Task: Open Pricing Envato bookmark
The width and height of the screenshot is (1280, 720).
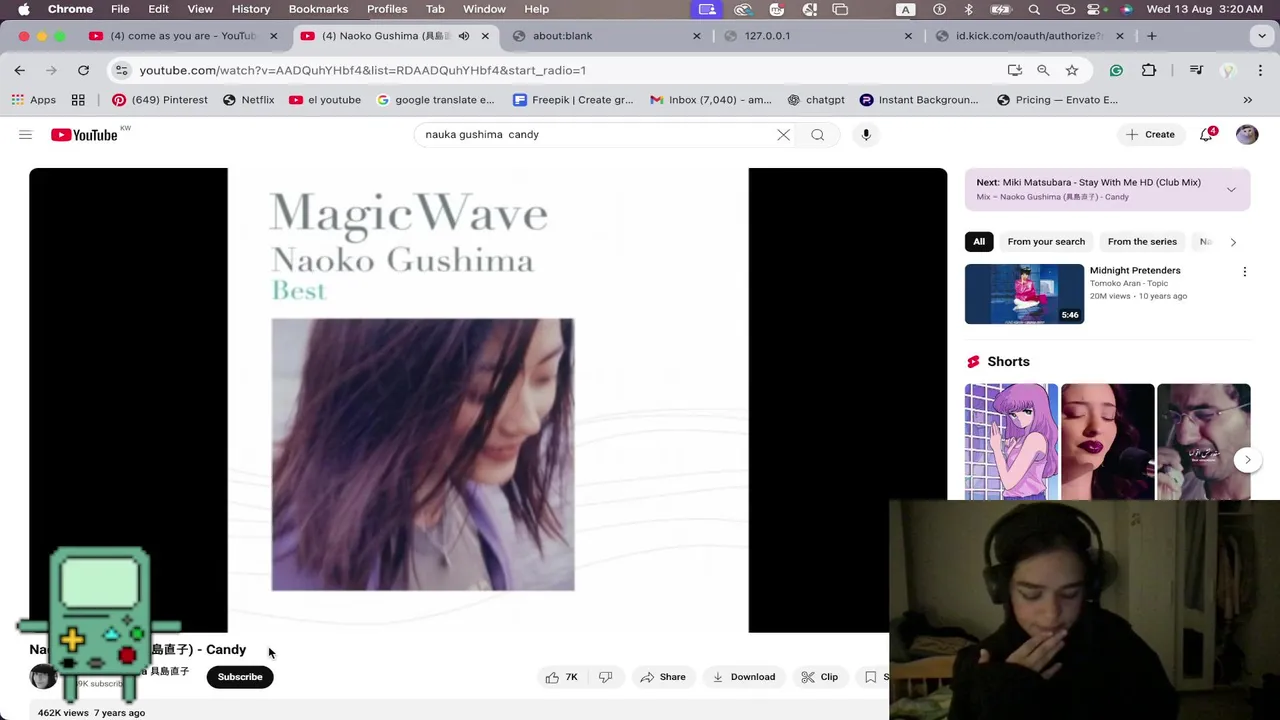Action: (x=1057, y=100)
